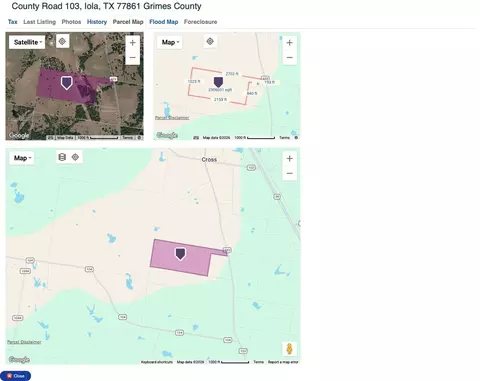Image resolution: width=480 pixels, height=381 pixels.
Task: Open the History tab
Action: [x=97, y=22]
